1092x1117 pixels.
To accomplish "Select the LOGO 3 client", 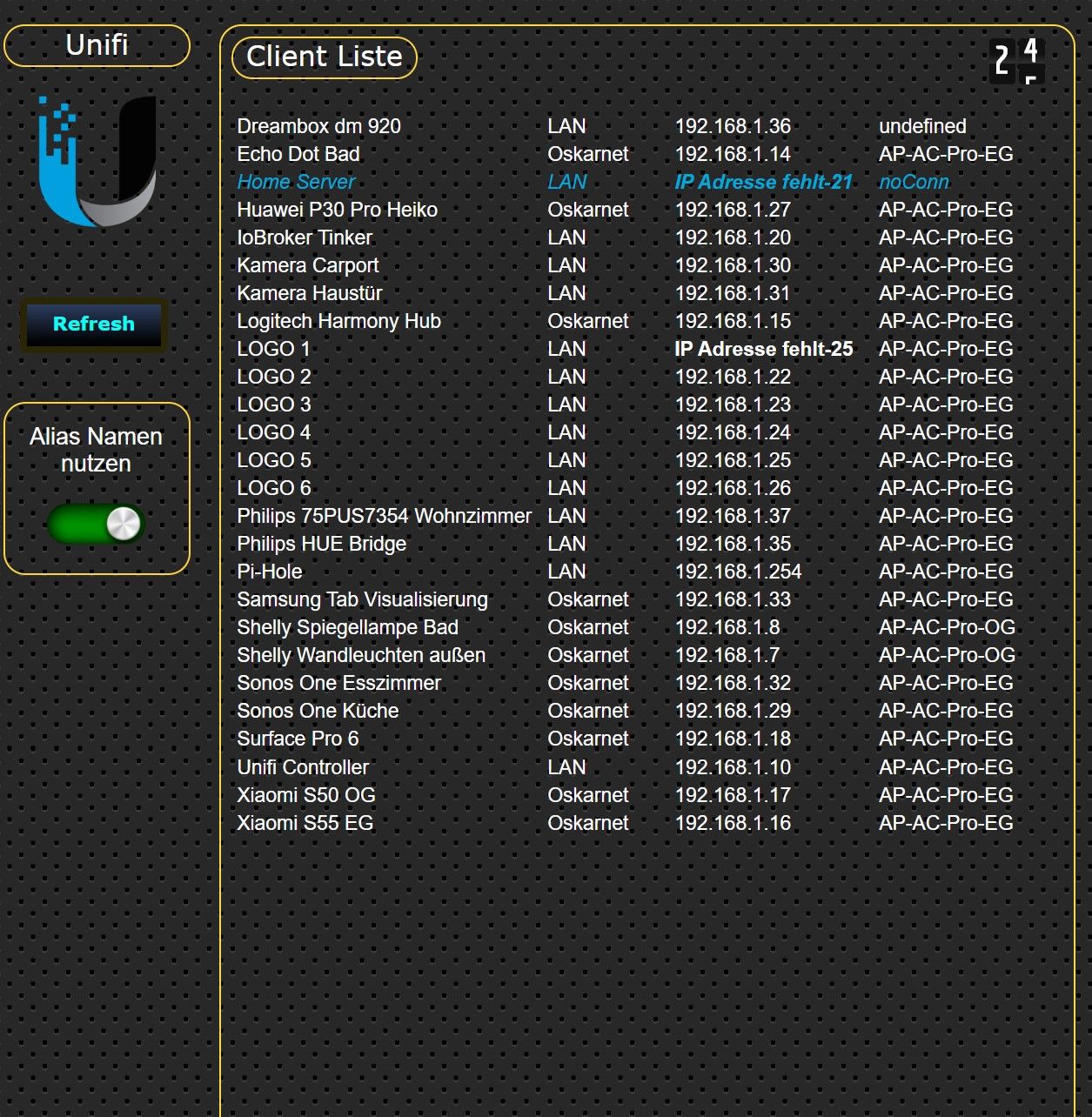I will pyautogui.click(x=273, y=405).
